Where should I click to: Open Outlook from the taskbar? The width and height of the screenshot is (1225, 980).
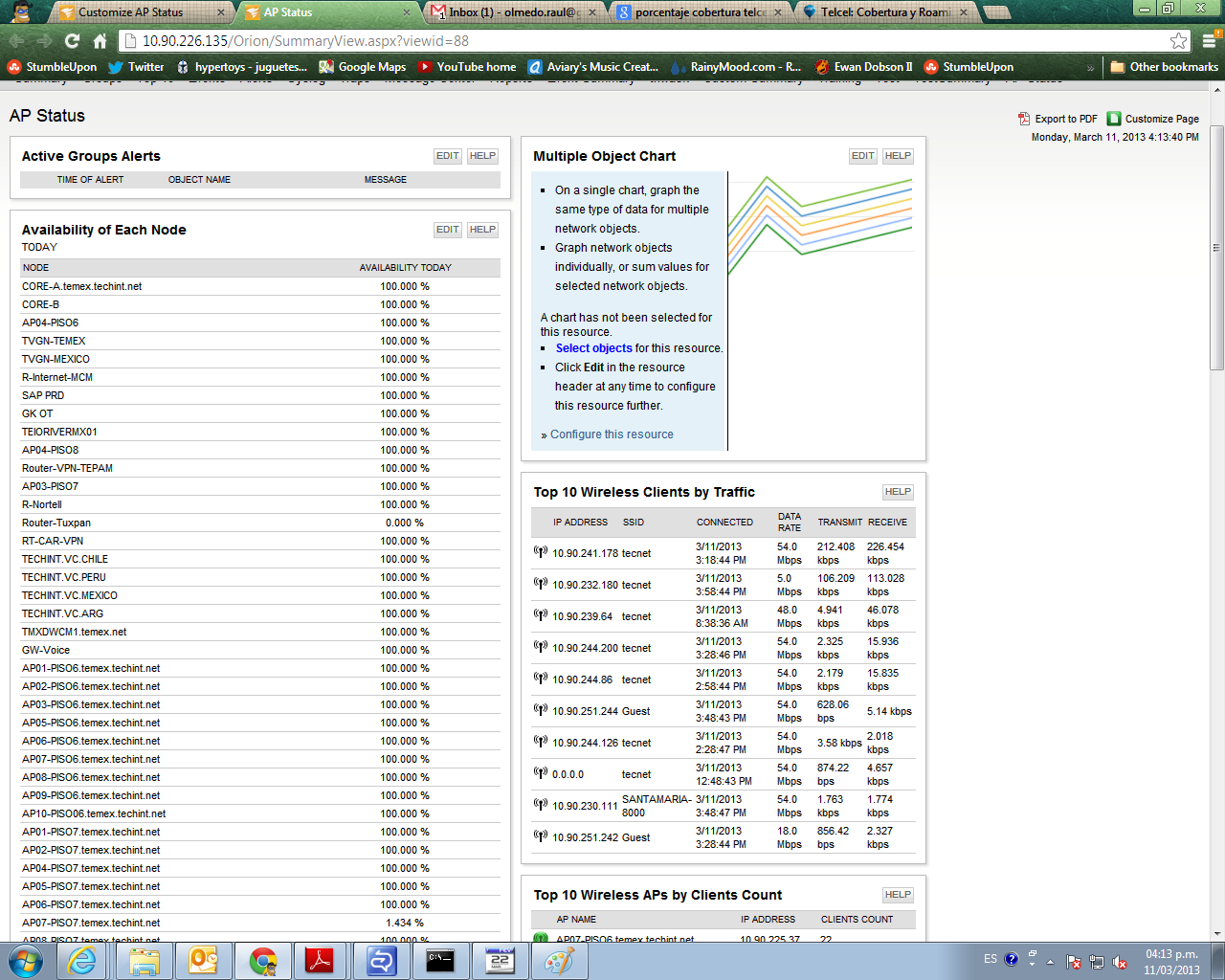coord(204,961)
